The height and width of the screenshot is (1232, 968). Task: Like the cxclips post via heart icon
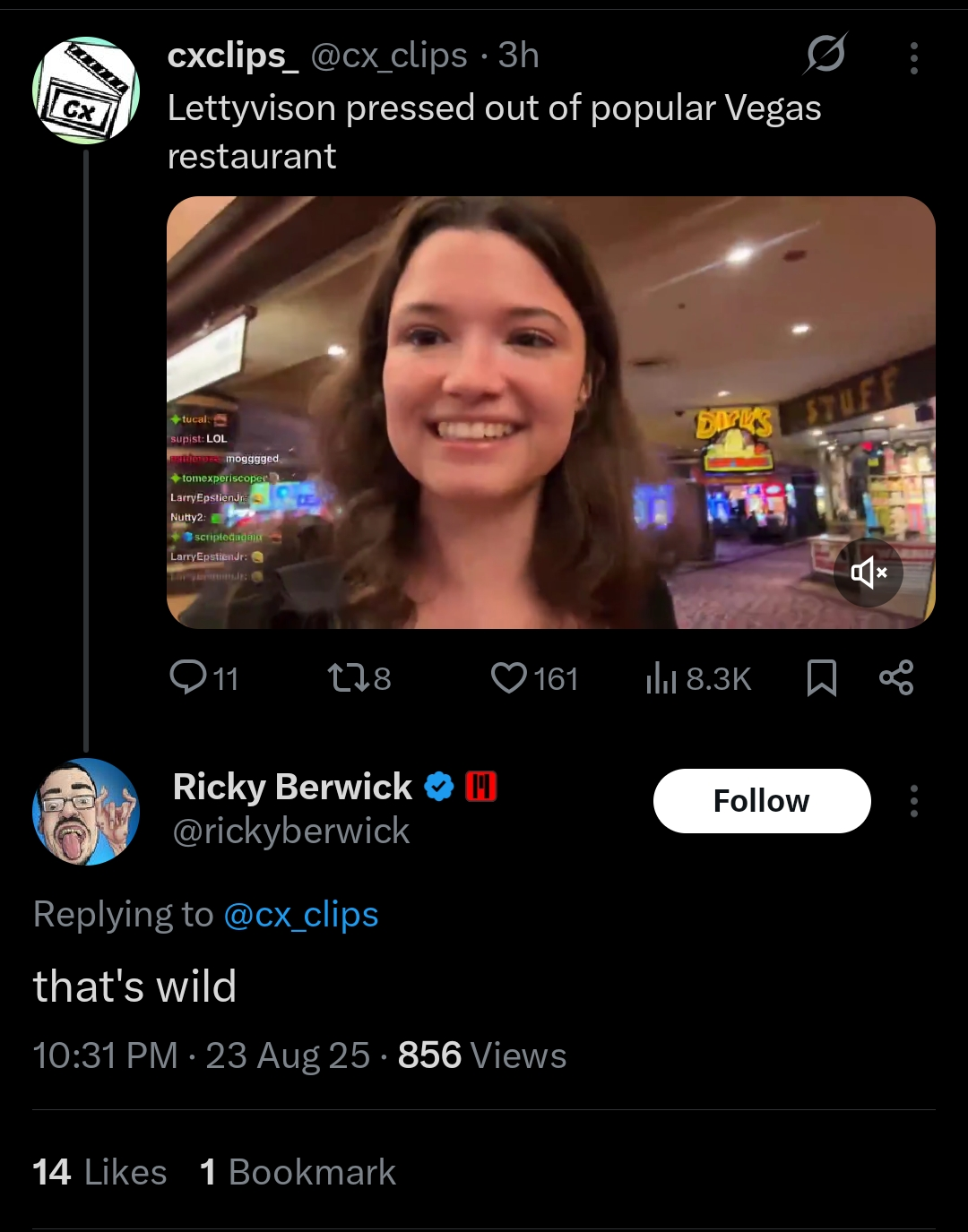(508, 678)
